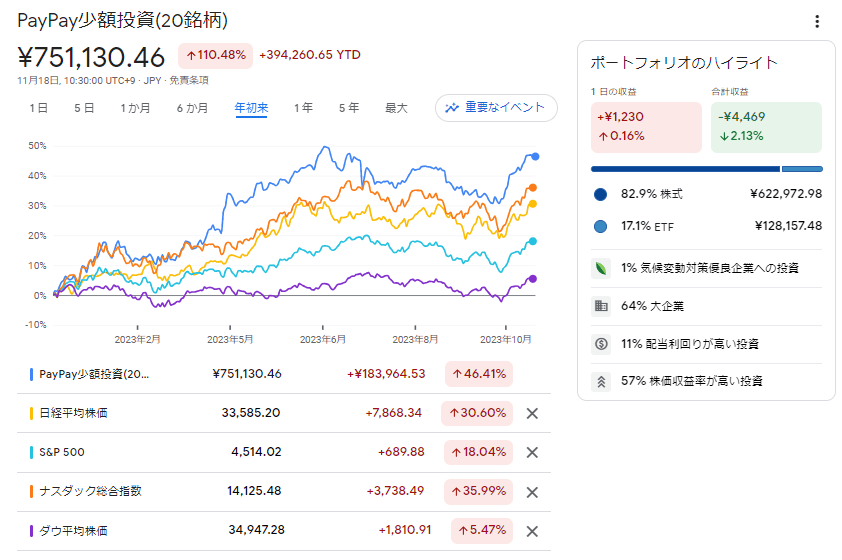Screen dimensions: 842x560
Task: Remove 日経平均株価 from comparison
Action: 532,413
